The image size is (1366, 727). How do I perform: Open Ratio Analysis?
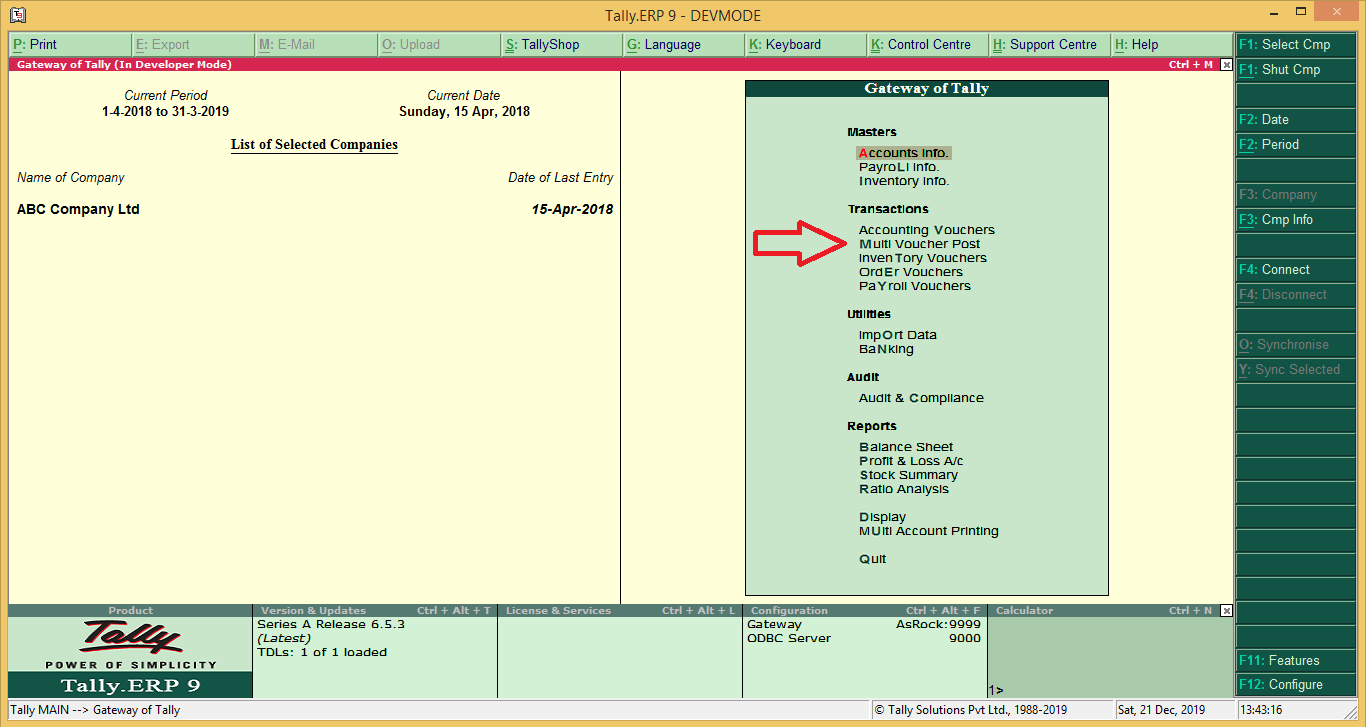point(904,488)
